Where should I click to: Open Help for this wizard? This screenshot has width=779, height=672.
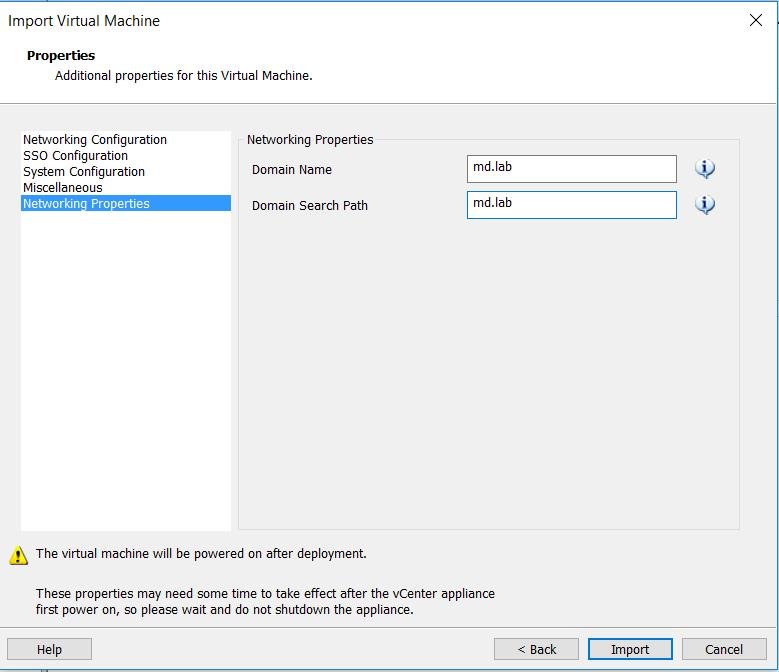49,649
